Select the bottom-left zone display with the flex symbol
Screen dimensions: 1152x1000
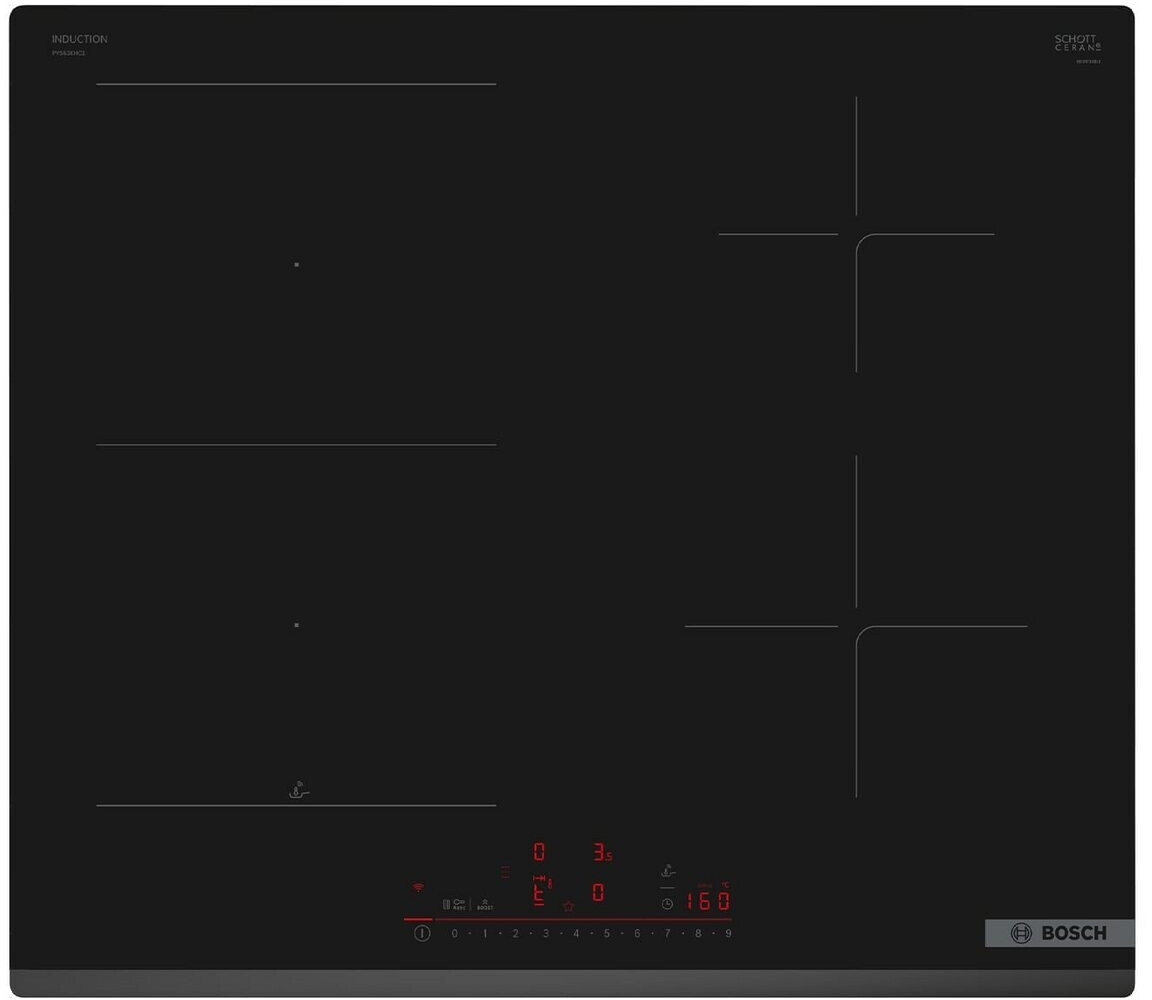tap(540, 892)
